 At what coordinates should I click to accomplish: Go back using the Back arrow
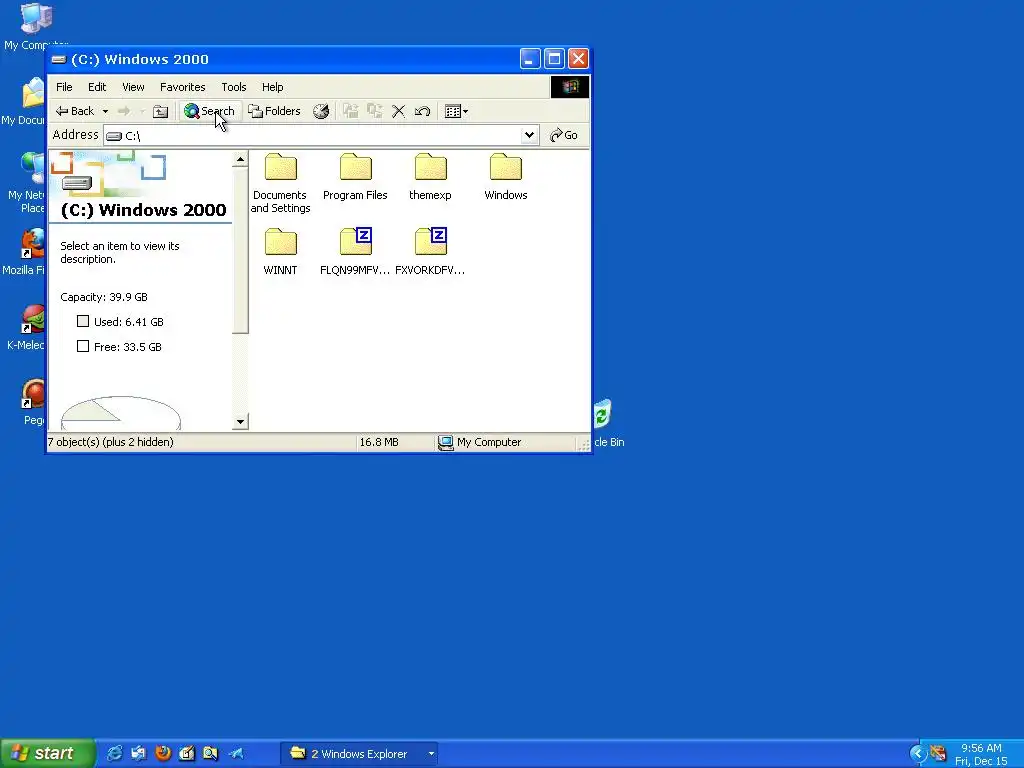(x=74, y=111)
